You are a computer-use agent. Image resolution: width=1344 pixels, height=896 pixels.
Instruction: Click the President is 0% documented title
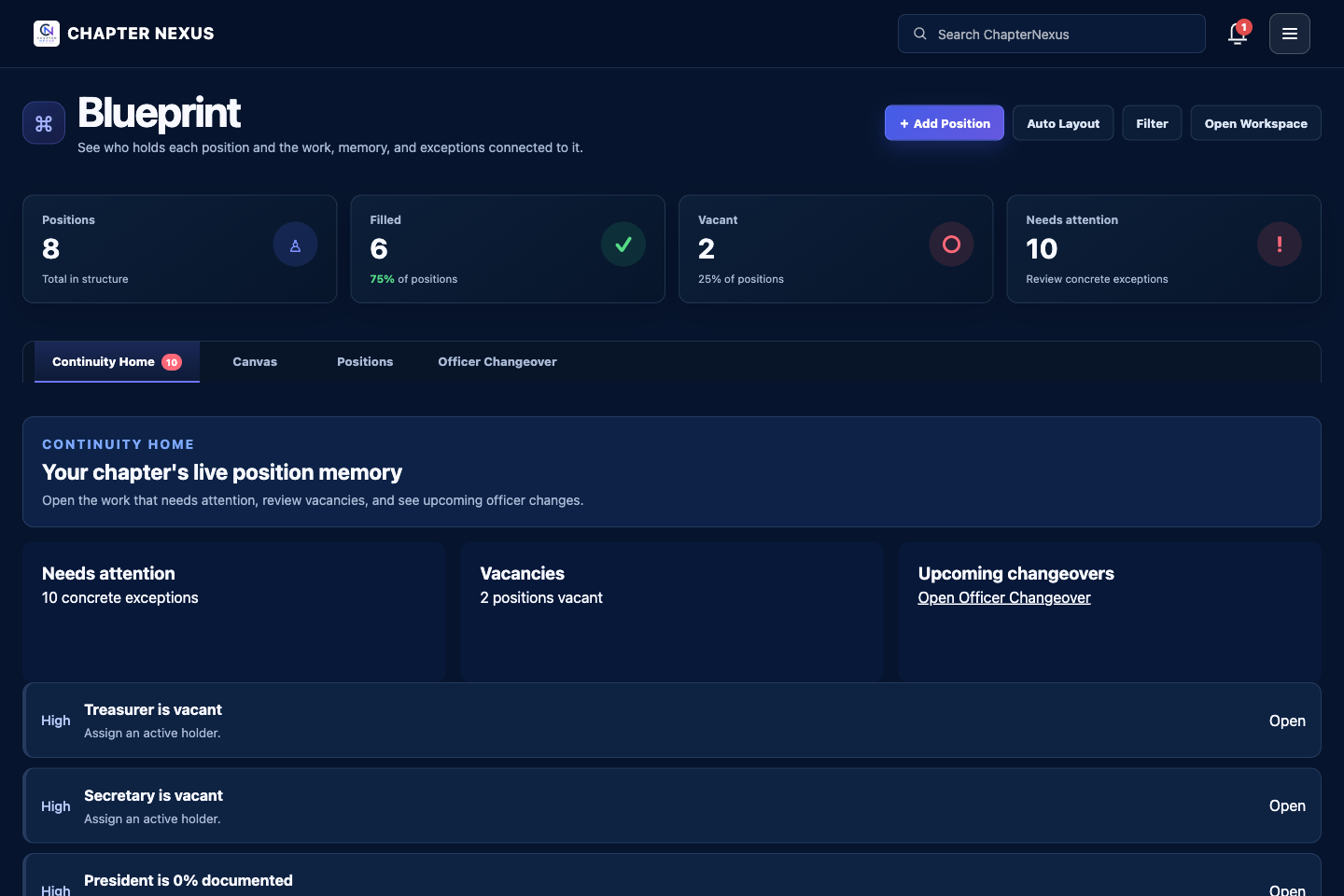pyautogui.click(x=189, y=881)
